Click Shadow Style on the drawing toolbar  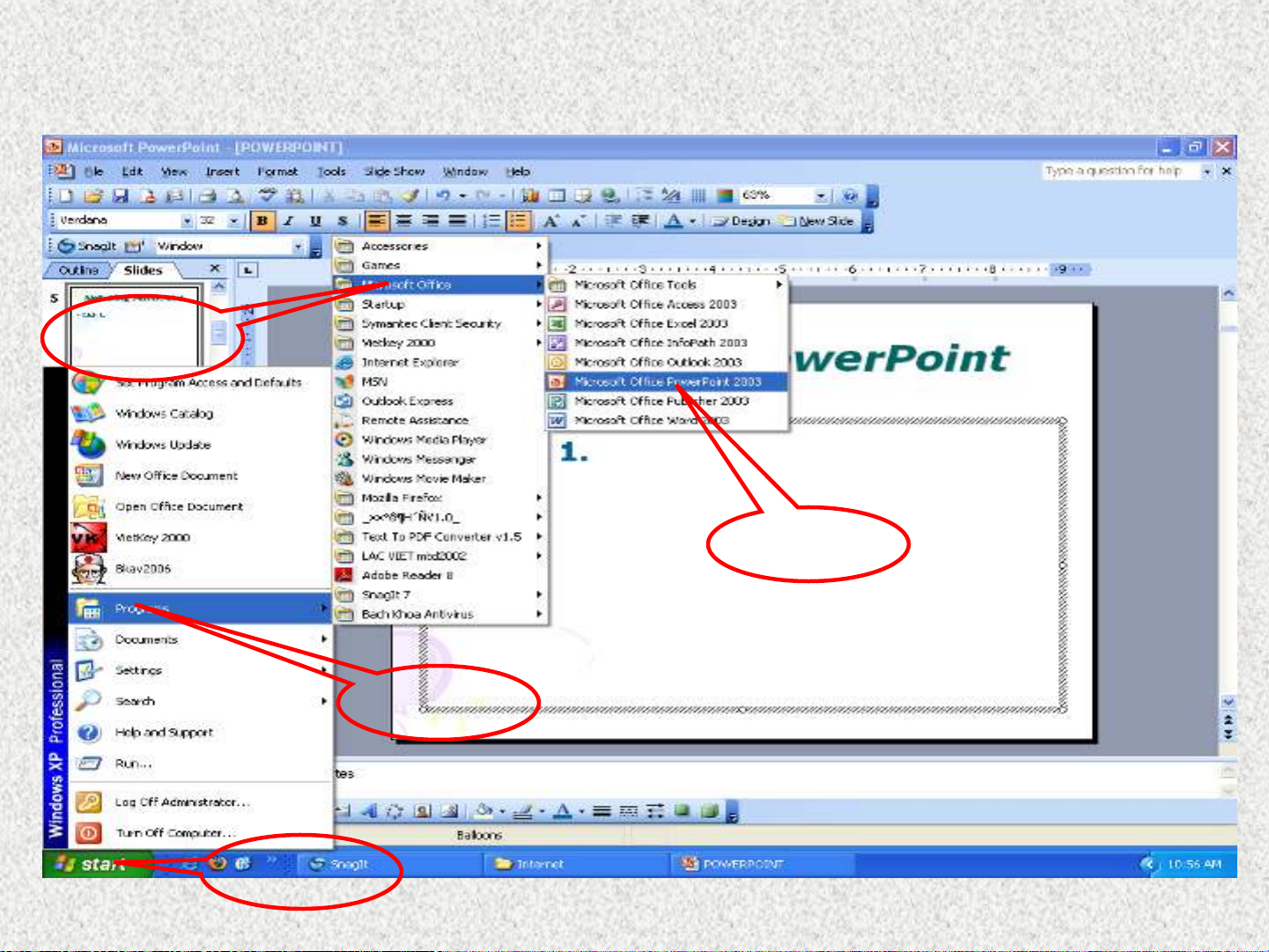click(x=682, y=811)
